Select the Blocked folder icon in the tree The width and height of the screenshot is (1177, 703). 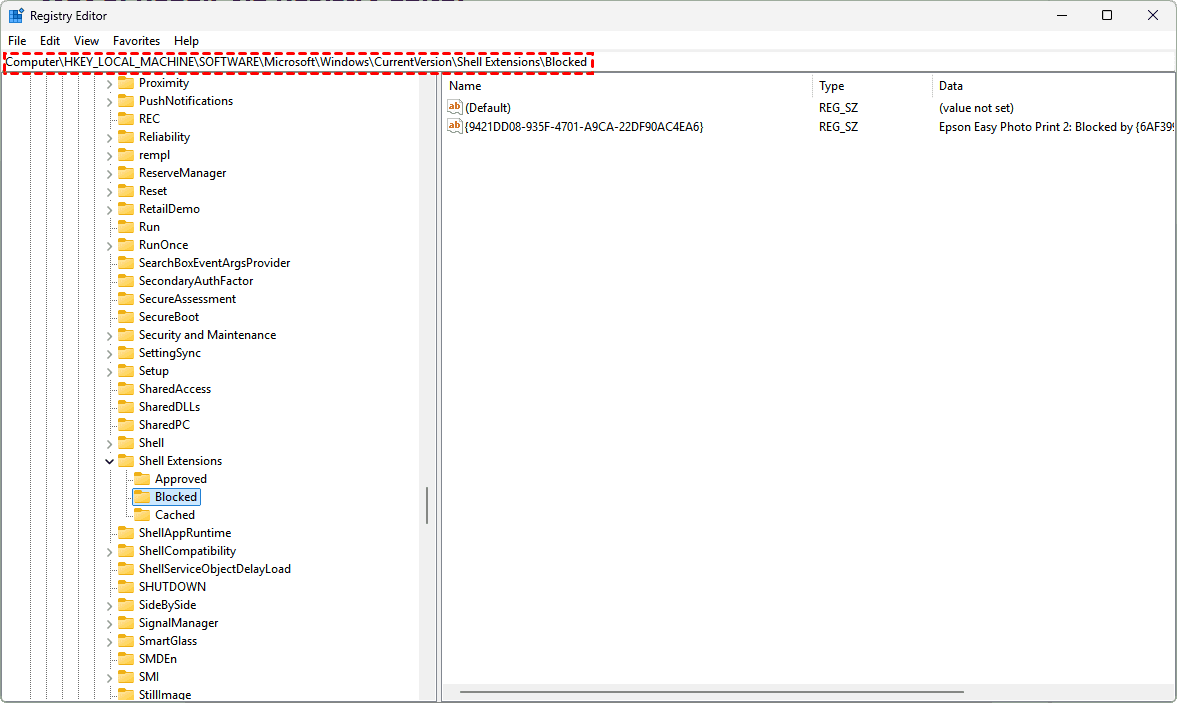coord(141,497)
